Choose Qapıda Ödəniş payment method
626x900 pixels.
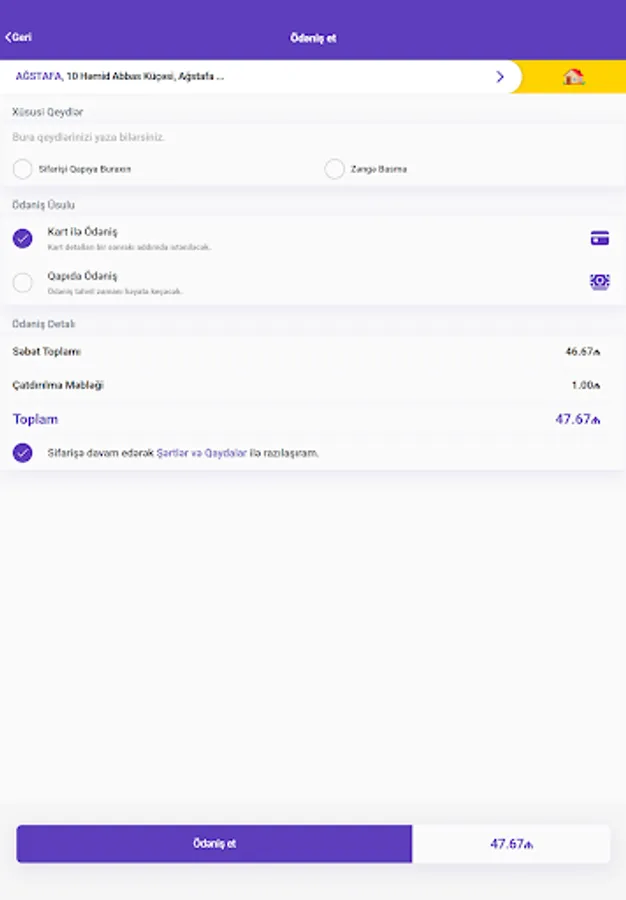22,282
